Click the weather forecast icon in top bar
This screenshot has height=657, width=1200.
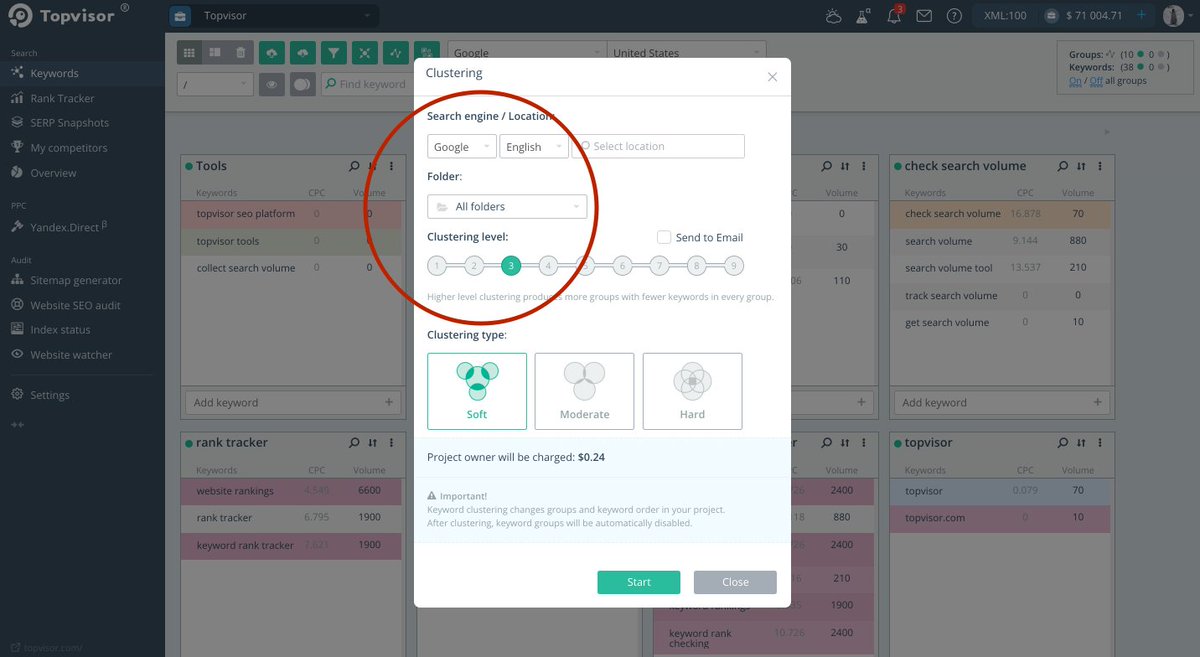833,16
